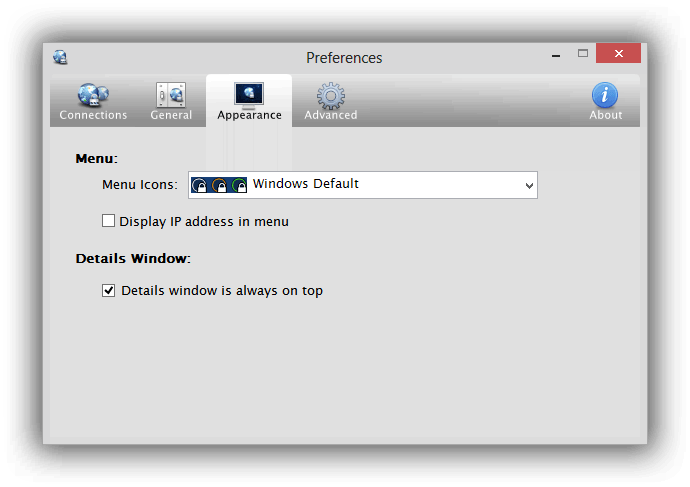The width and height of the screenshot is (690, 487).
Task: Enable Display IP address in menu checkbox
Action: [x=108, y=220]
